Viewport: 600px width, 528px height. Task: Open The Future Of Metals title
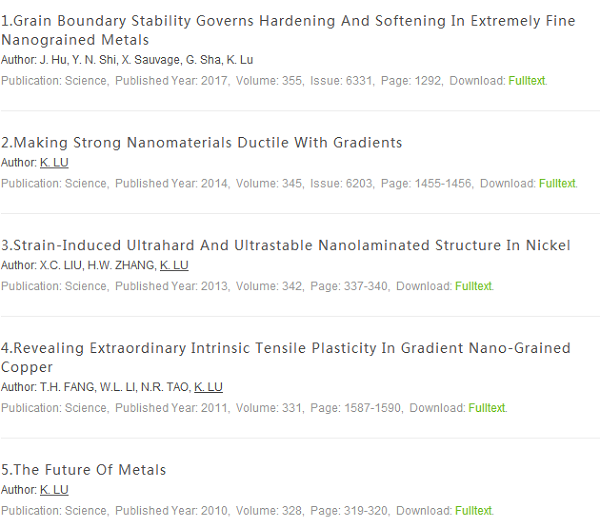[x=83, y=469]
